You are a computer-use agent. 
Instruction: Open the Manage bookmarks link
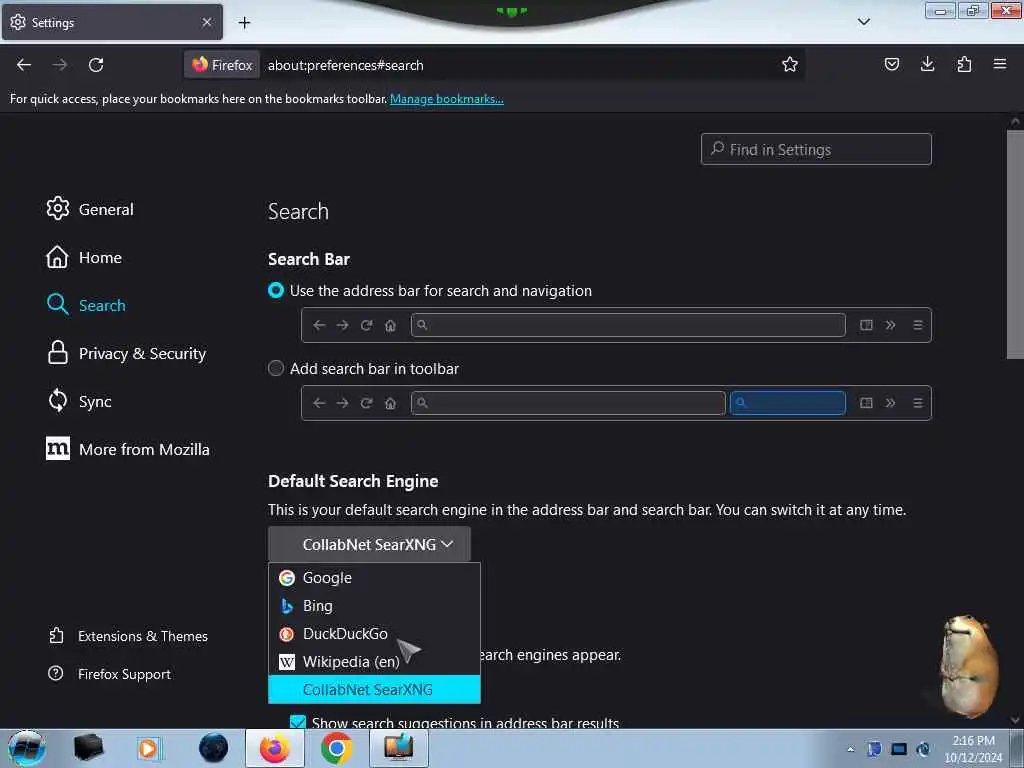click(447, 99)
